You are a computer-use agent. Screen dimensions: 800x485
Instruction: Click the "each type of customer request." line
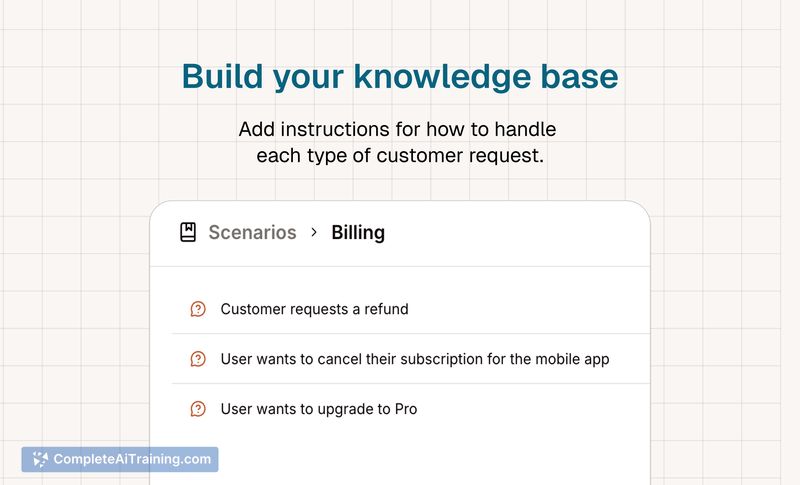click(x=400, y=156)
